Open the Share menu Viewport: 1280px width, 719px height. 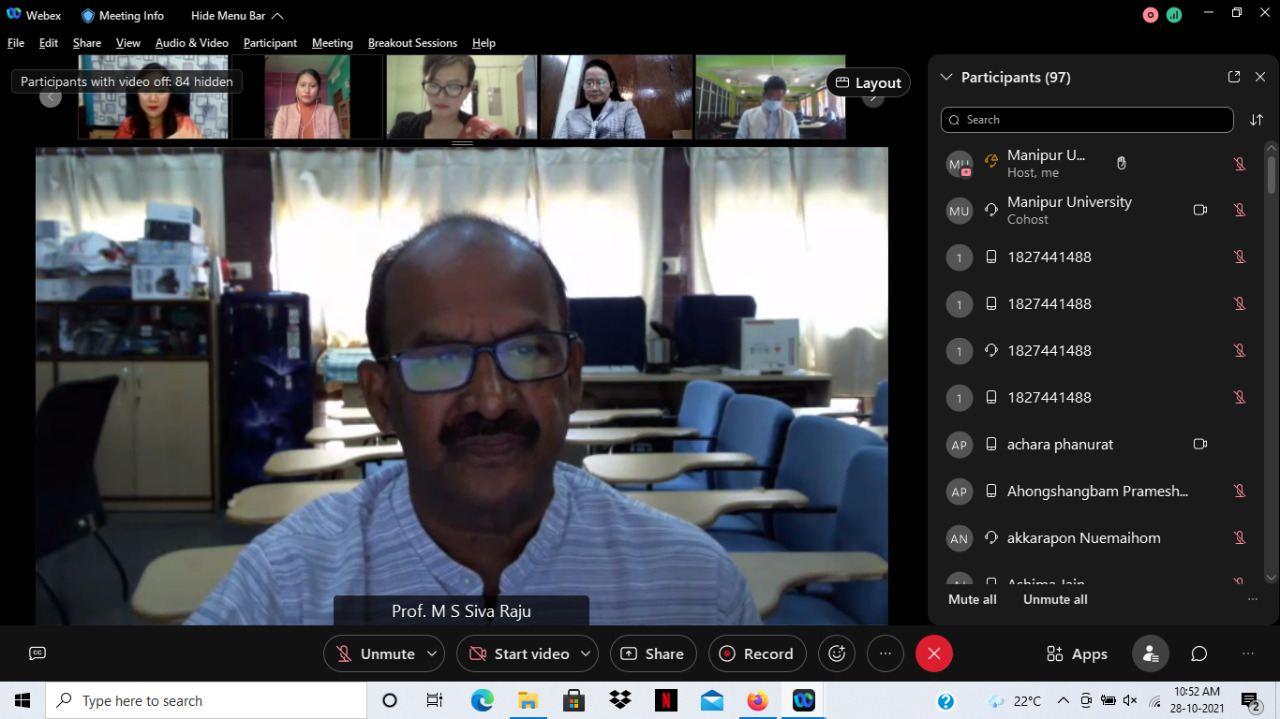coord(87,43)
